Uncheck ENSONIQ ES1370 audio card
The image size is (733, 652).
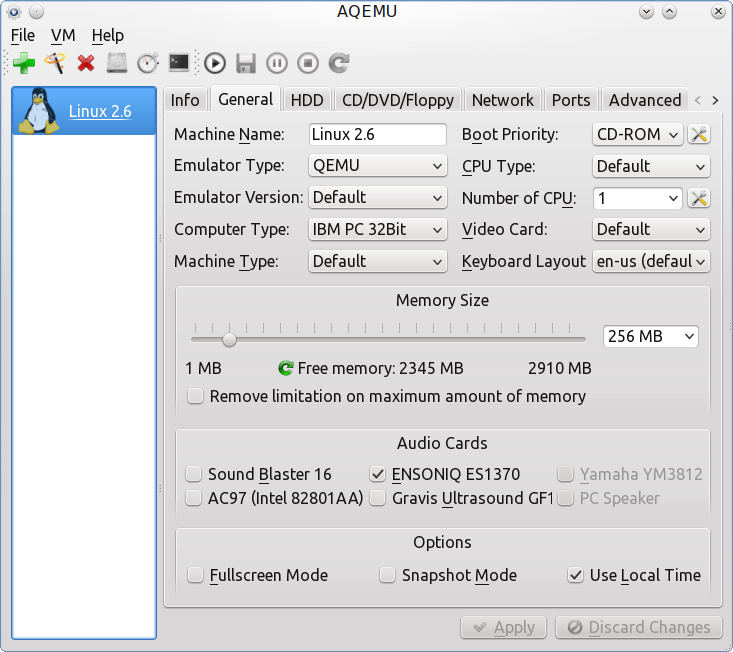[x=377, y=474]
